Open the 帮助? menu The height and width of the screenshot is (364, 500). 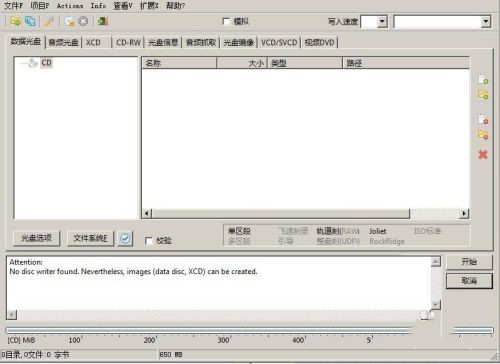(176, 6)
